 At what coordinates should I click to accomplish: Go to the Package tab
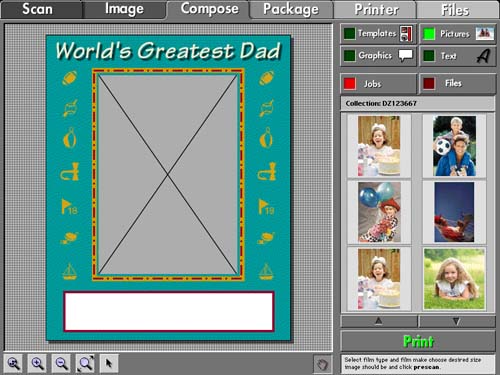tap(291, 9)
